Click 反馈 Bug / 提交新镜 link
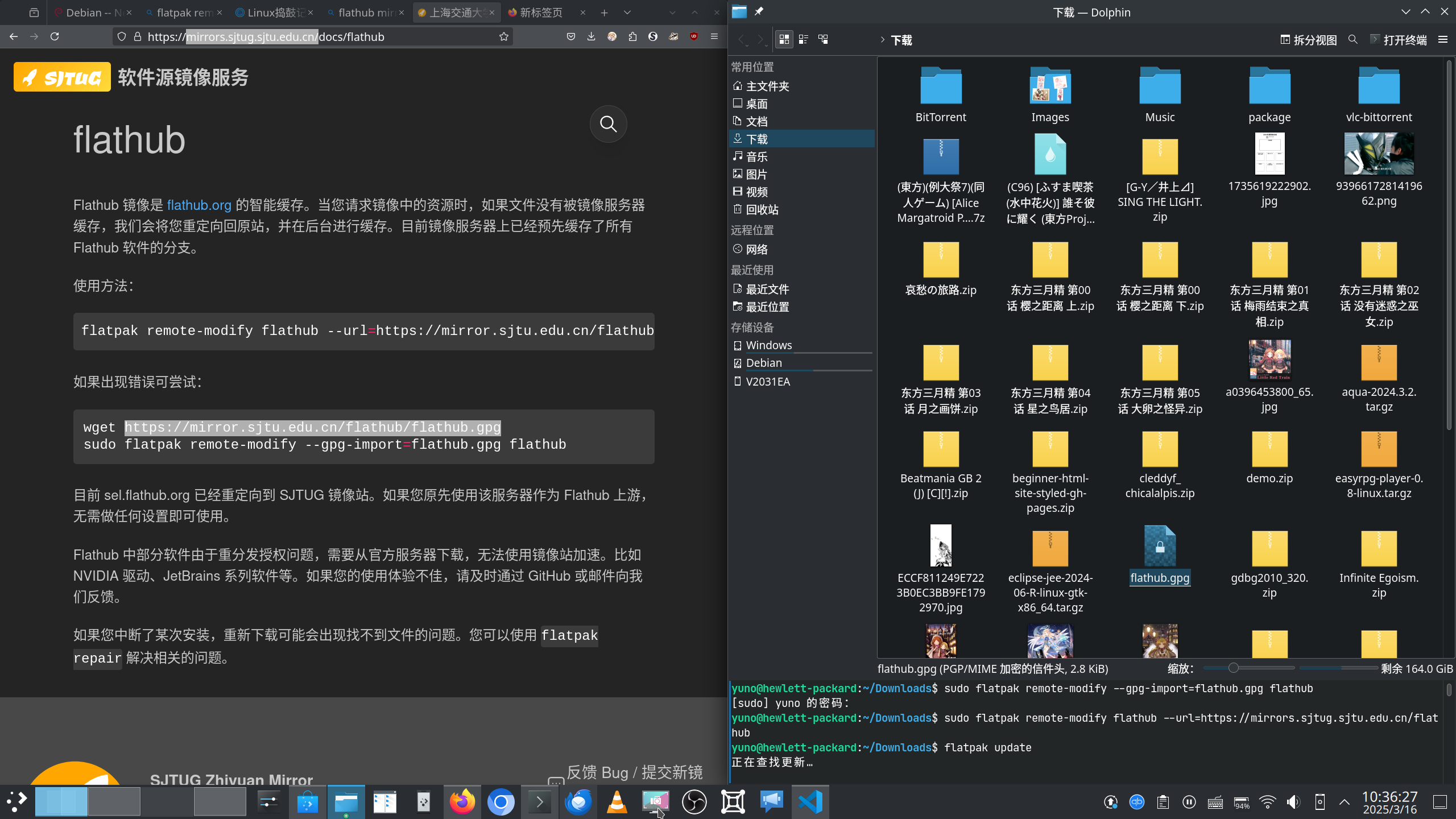Image resolution: width=1456 pixels, height=819 pixels. (635, 772)
